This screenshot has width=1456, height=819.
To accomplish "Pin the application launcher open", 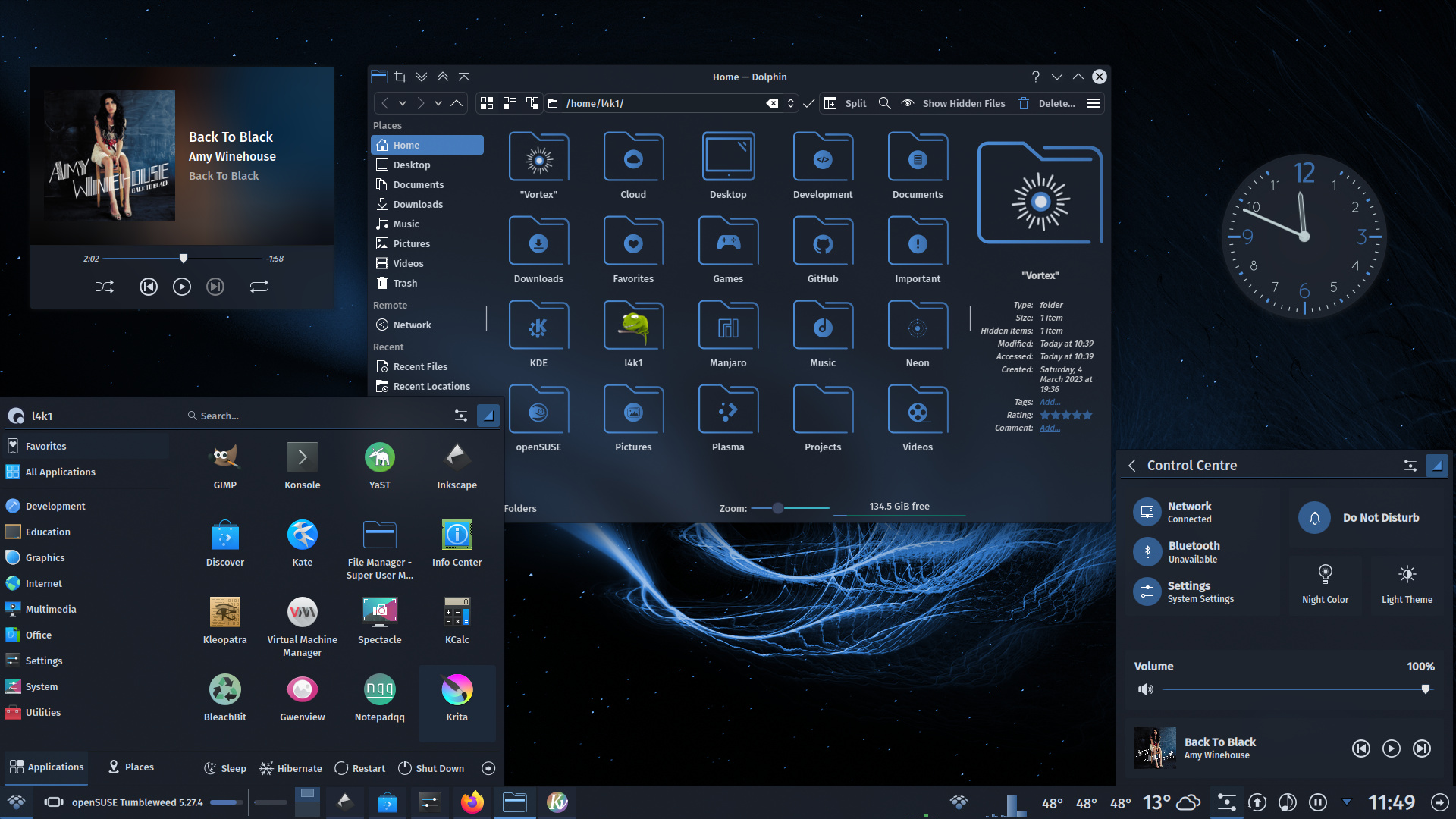I will click(x=488, y=416).
